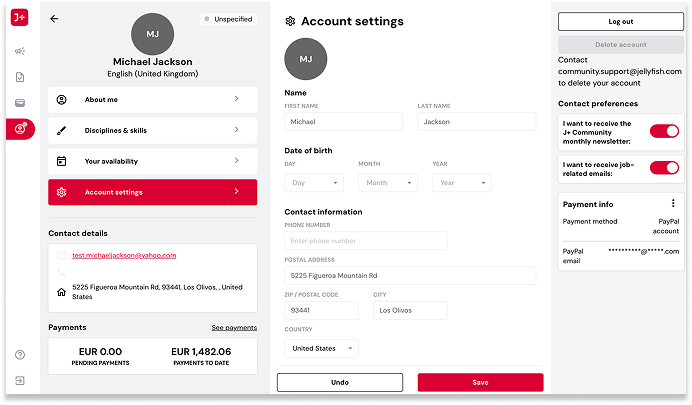This screenshot has width=692, height=405.
Task: Click the Postal address input field
Action: 410,276
